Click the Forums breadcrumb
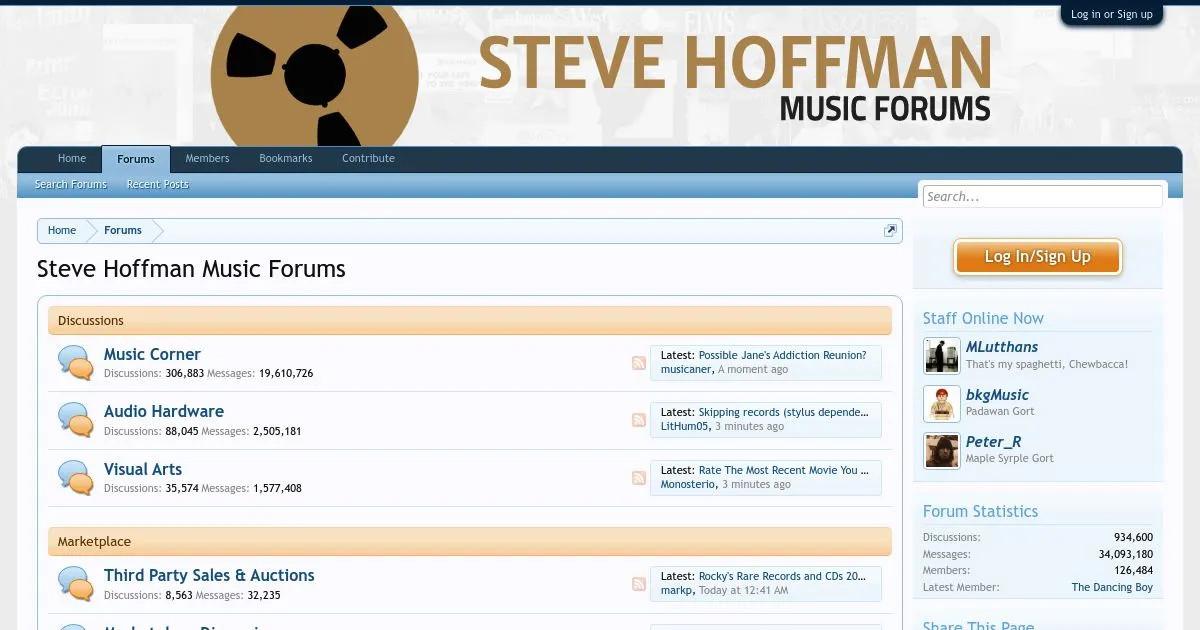The height and width of the screenshot is (630, 1200). pyautogui.click(x=123, y=231)
